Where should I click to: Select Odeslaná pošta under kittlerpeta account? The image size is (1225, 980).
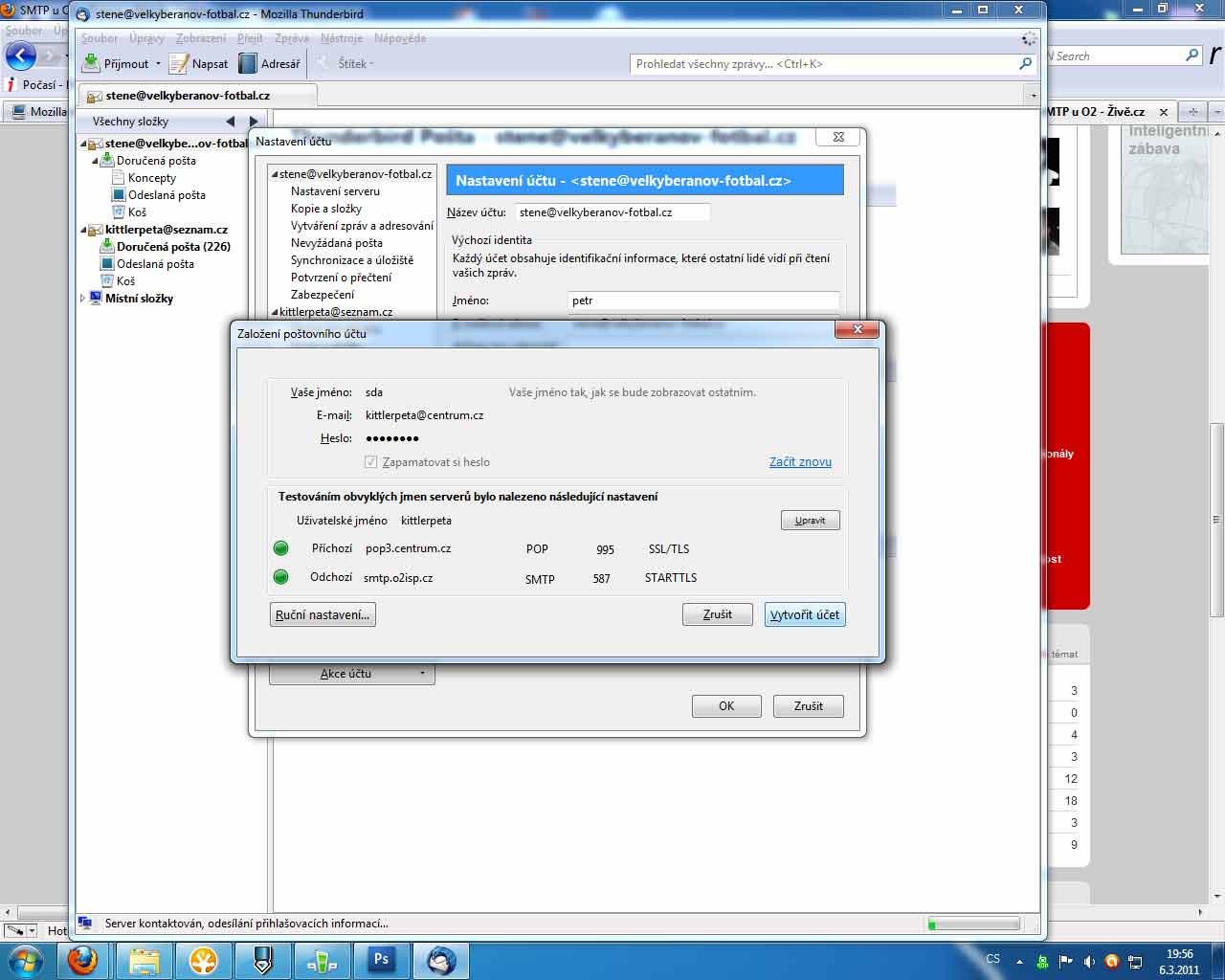[155, 264]
